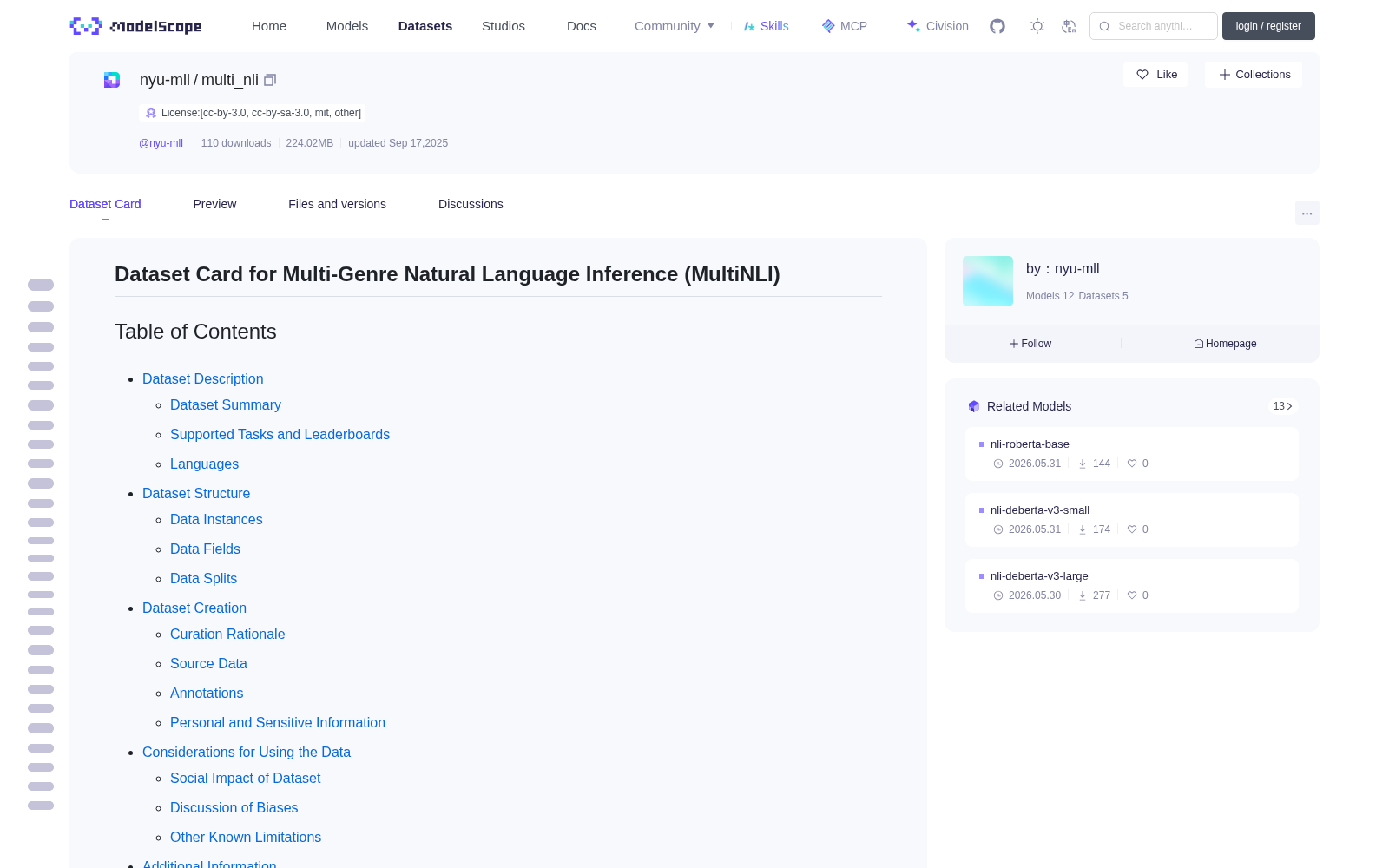Select the Dataset Card tab

pyautogui.click(x=105, y=204)
